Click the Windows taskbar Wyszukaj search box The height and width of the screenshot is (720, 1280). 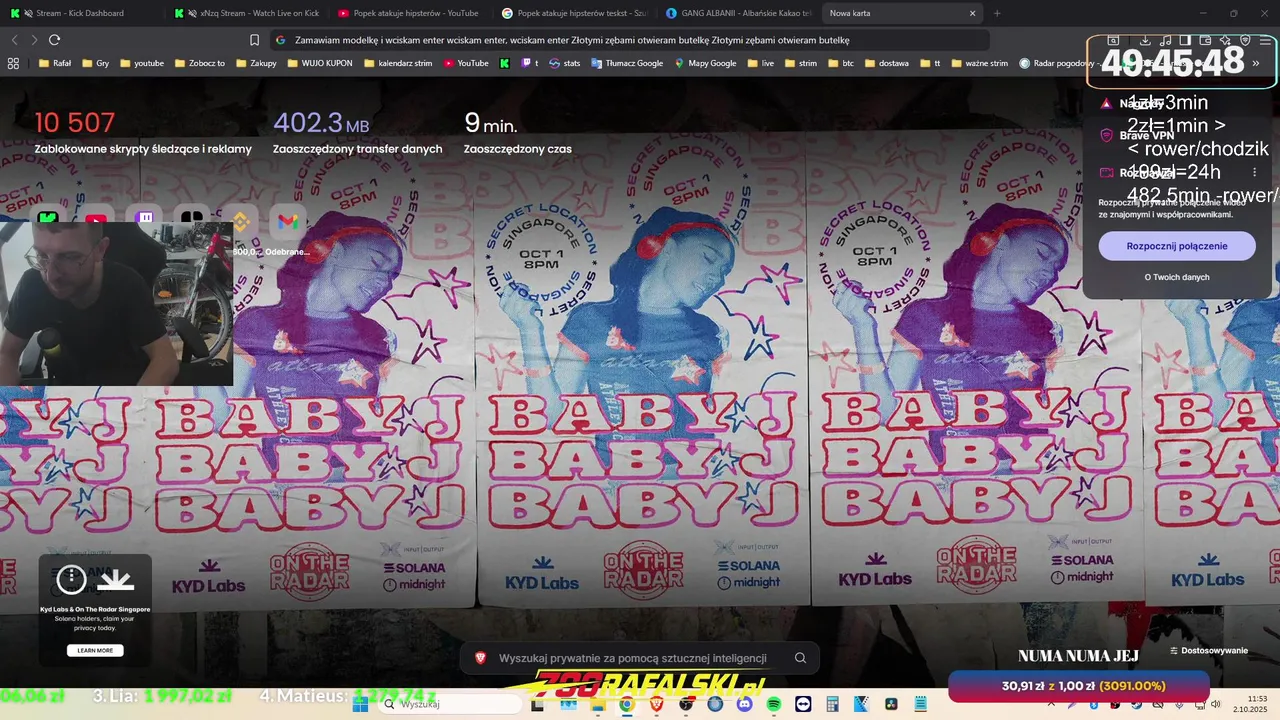[x=448, y=704]
